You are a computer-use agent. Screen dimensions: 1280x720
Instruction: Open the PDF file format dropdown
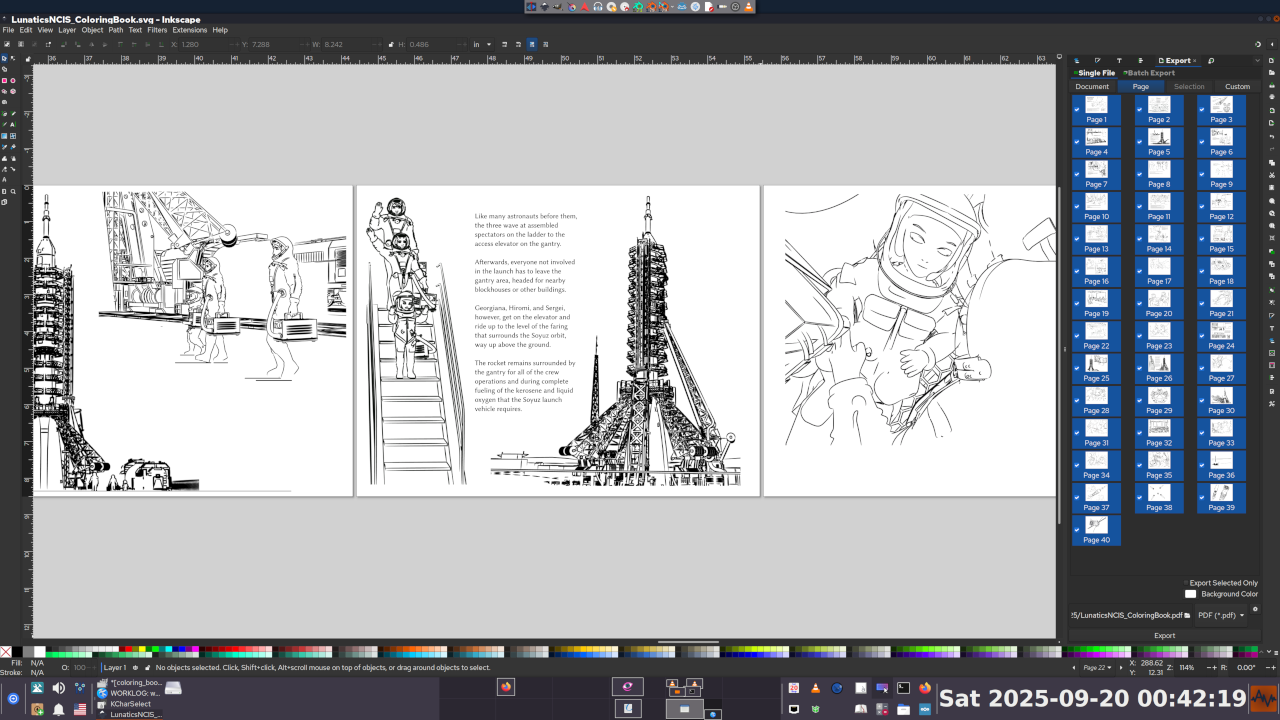click(x=1221, y=615)
